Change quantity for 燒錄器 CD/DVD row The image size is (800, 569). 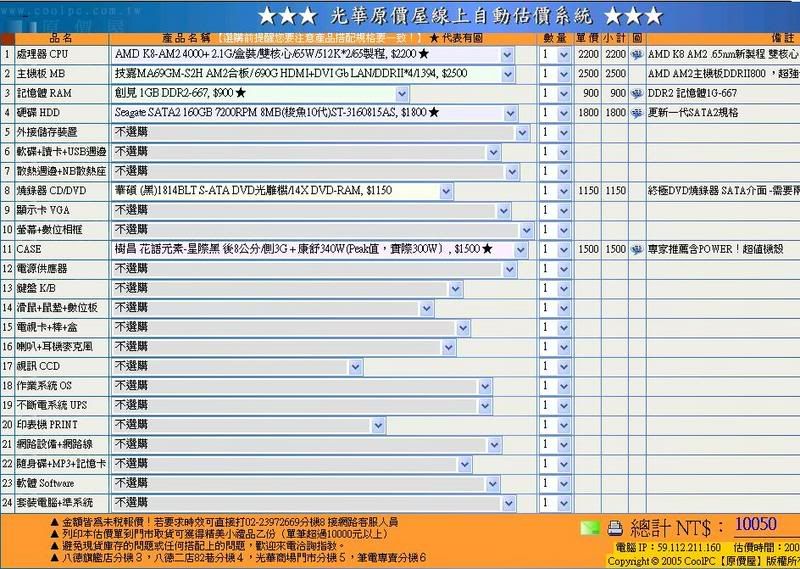coord(562,190)
